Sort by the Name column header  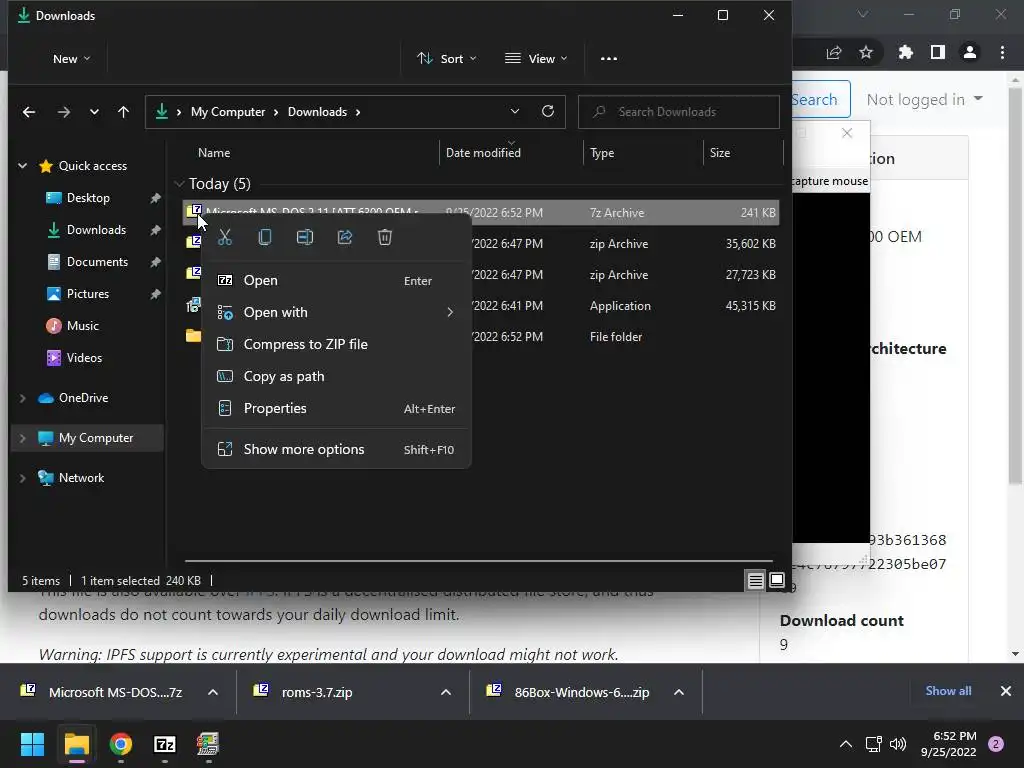tap(214, 153)
